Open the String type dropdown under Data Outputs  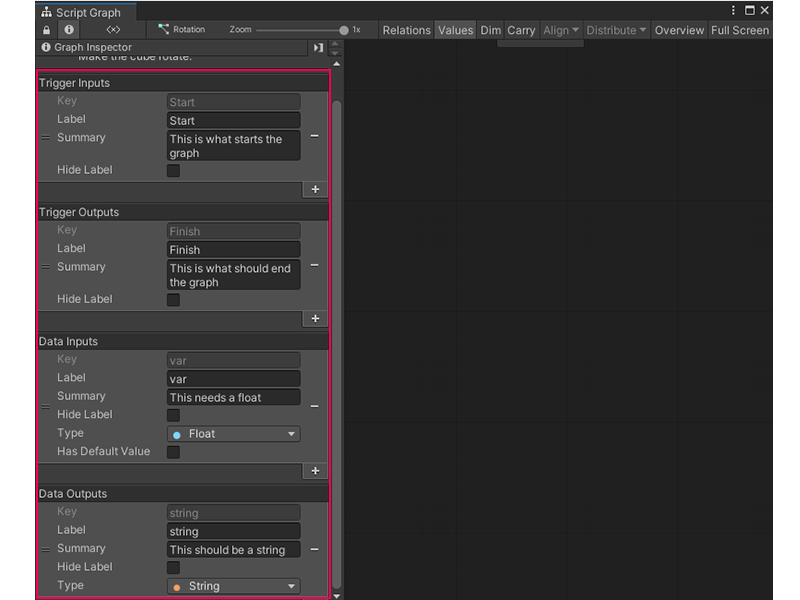click(x=232, y=585)
